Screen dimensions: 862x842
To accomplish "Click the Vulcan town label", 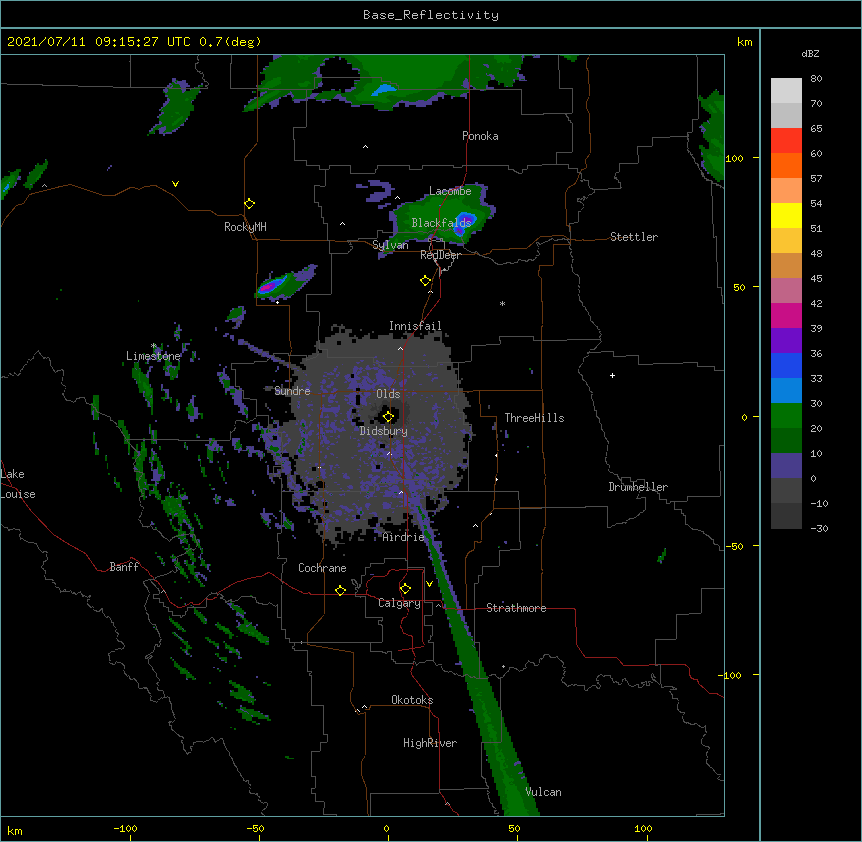I will 543,792.
